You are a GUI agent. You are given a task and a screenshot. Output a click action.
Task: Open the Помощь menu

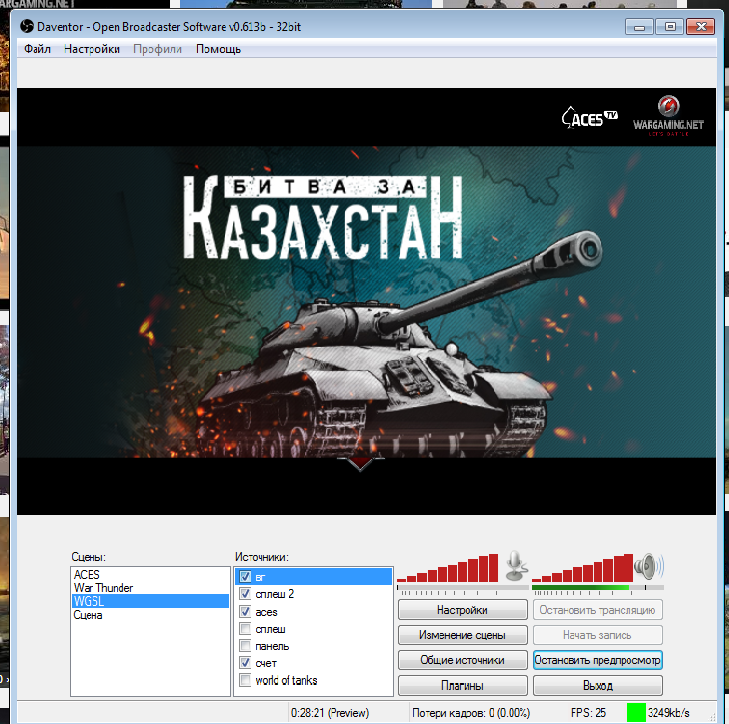coord(218,49)
